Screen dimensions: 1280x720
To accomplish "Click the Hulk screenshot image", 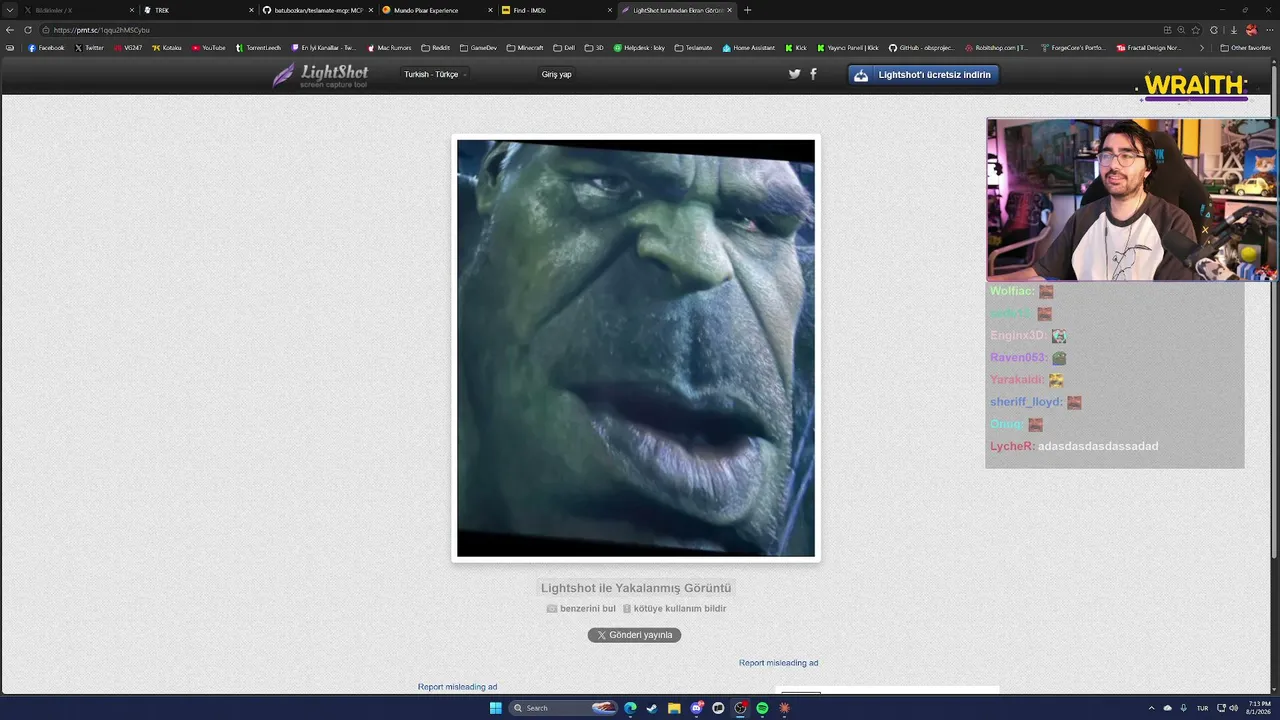I will click(636, 348).
